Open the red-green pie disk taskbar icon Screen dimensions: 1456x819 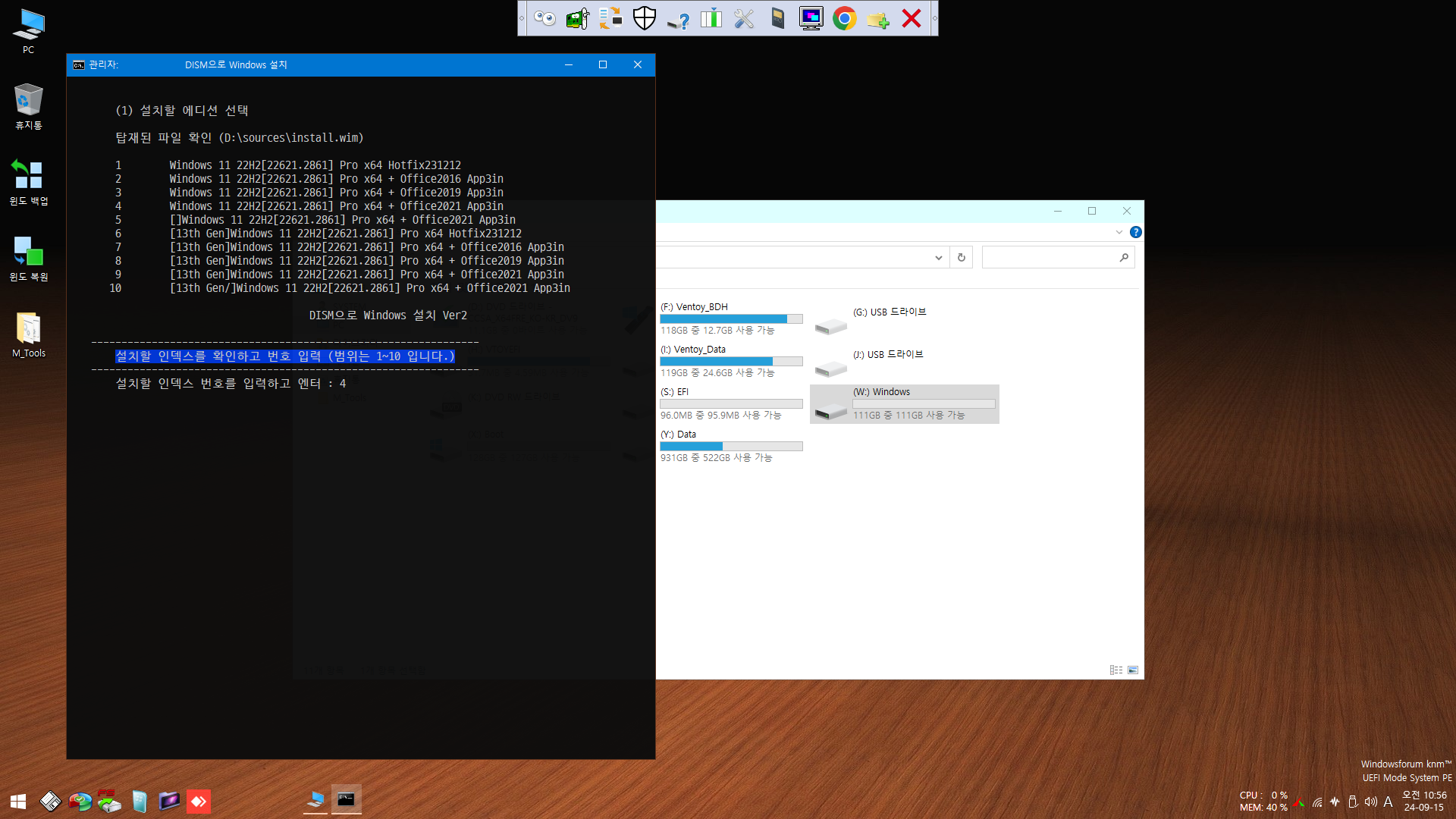point(80,802)
